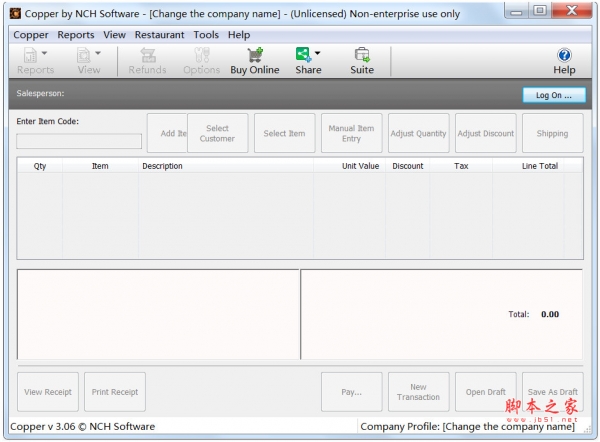600x442 pixels.
Task: Click the Log On button
Action: 554,95
